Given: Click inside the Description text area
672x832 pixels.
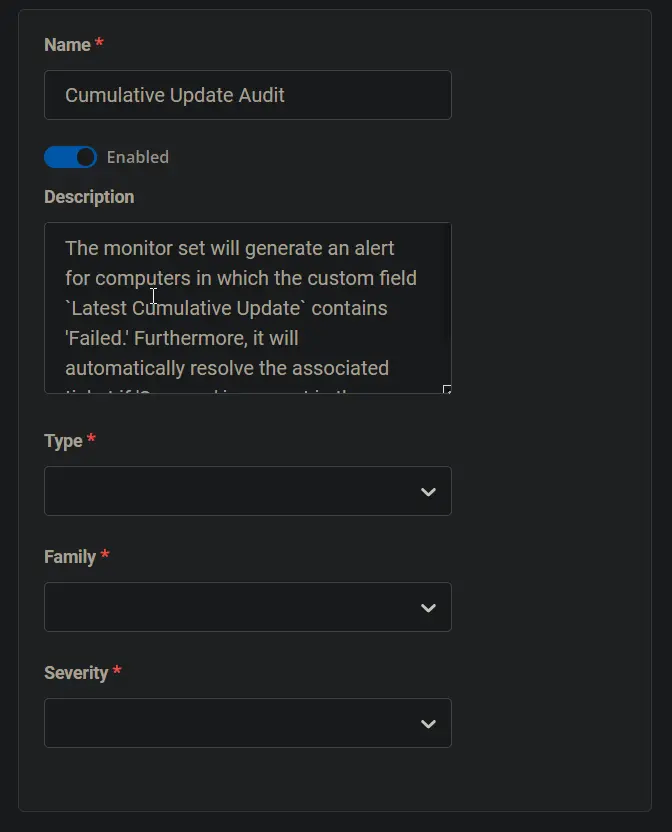Looking at the screenshot, I should pyautogui.click(x=248, y=308).
